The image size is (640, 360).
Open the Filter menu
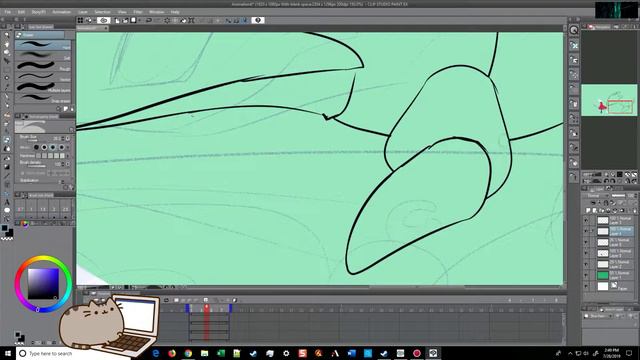tap(138, 12)
